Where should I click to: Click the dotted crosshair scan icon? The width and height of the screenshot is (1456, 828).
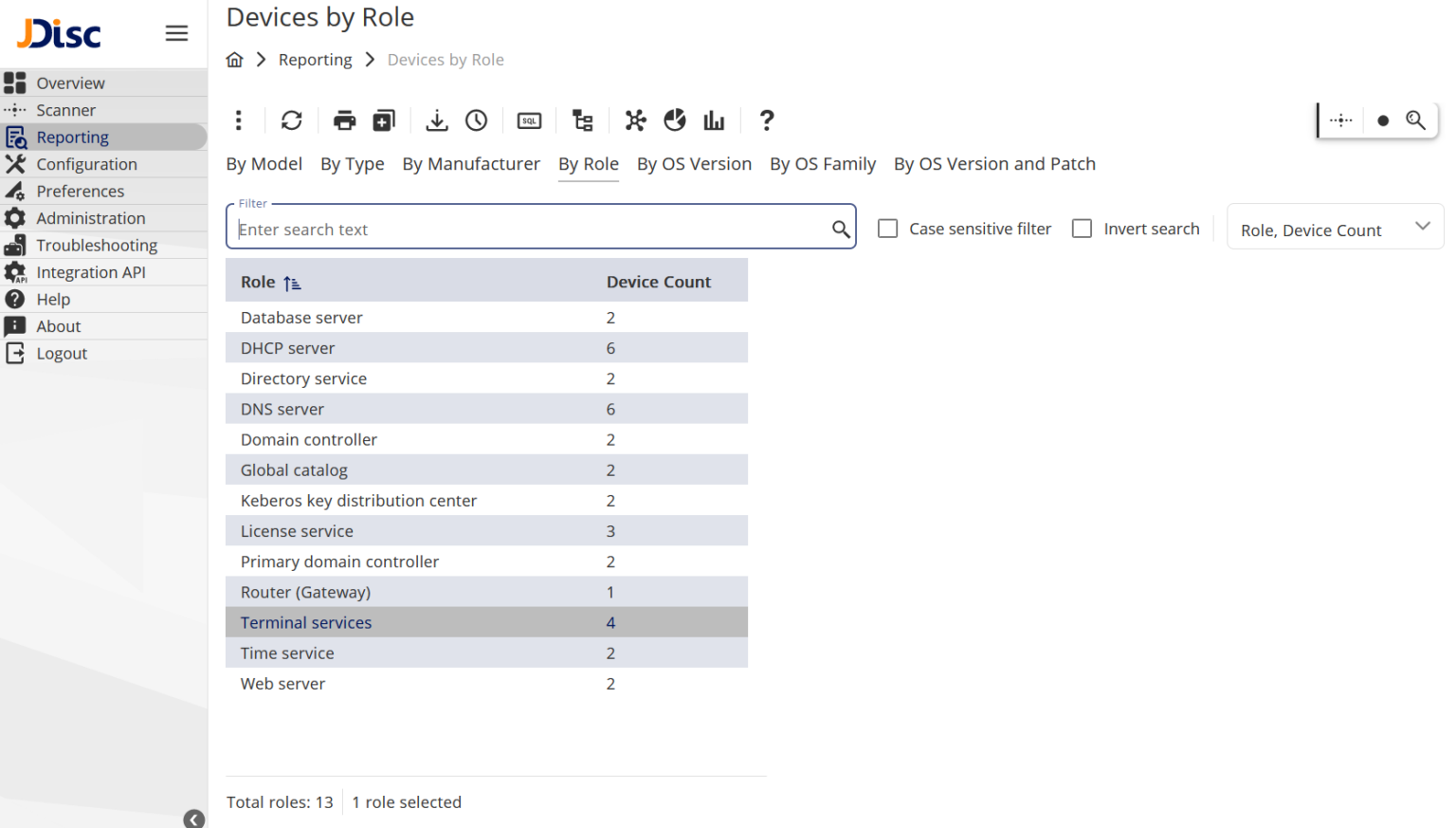click(x=1341, y=120)
